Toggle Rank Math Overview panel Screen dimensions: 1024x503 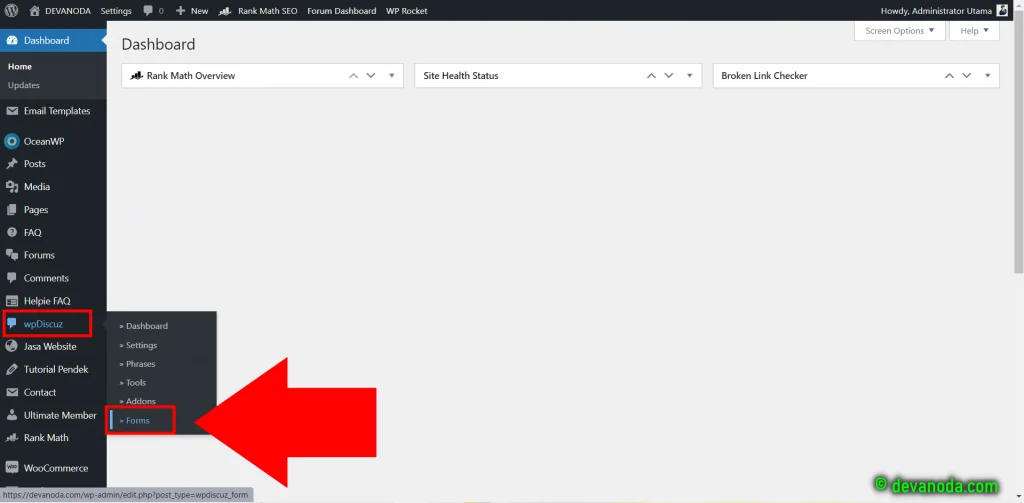pos(392,76)
